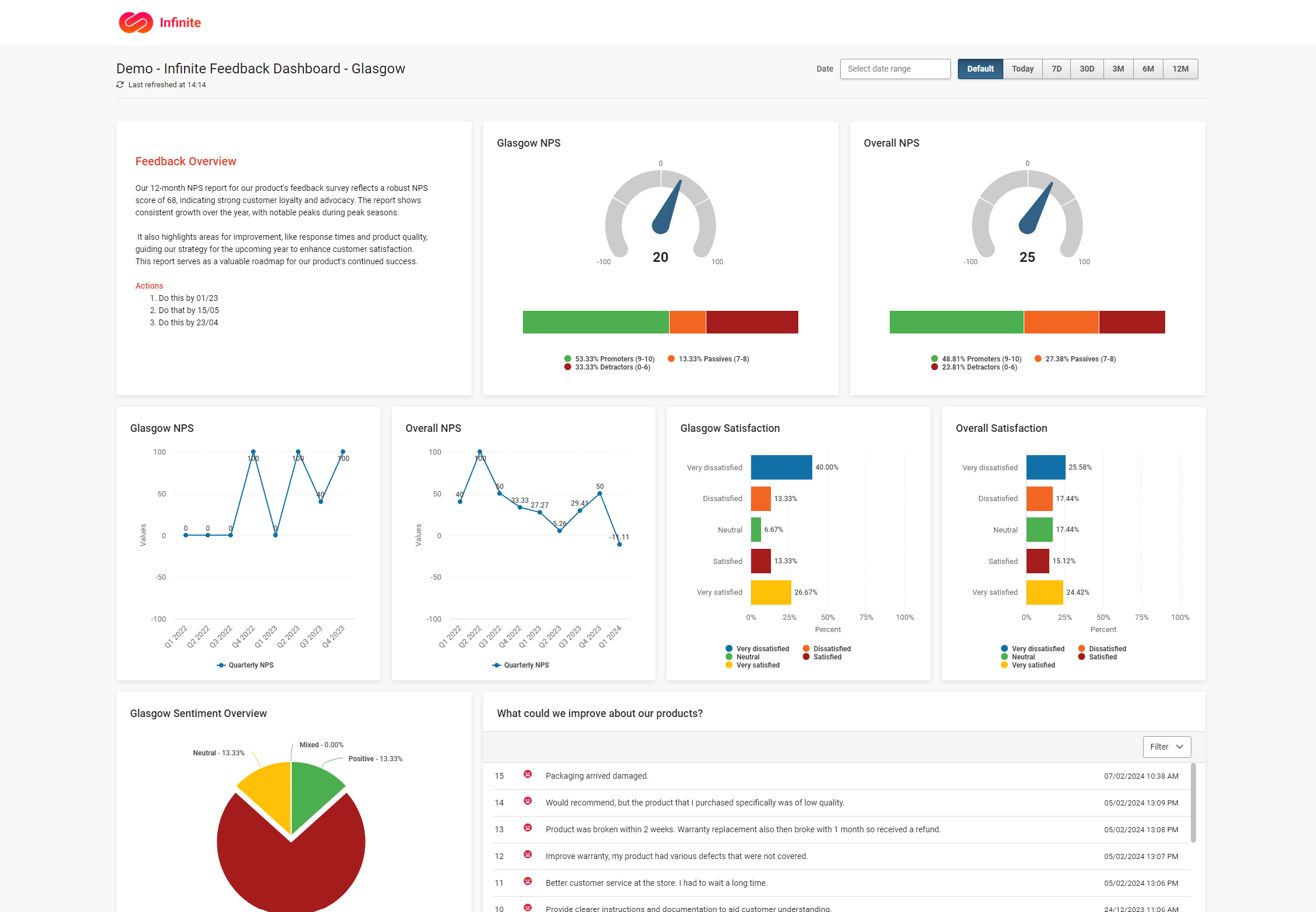Open the Filter dropdown above the feedback list

pyautogui.click(x=1166, y=747)
